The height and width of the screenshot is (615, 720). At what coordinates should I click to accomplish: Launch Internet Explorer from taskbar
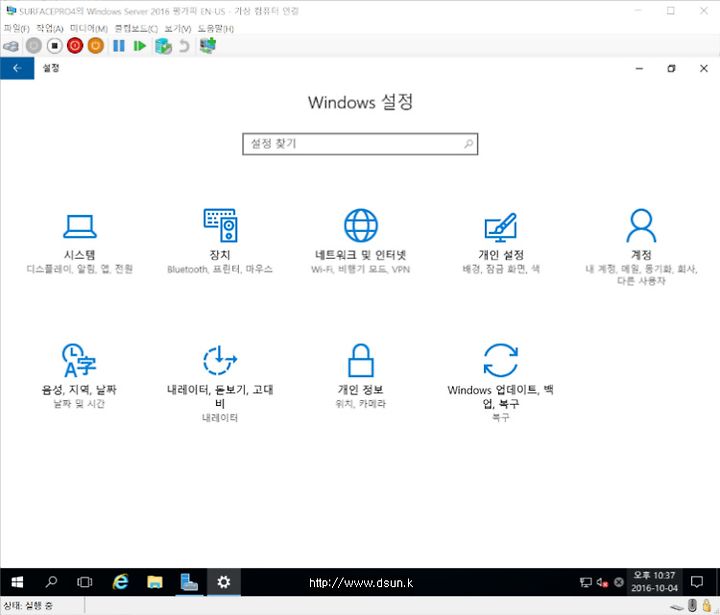tap(120, 582)
